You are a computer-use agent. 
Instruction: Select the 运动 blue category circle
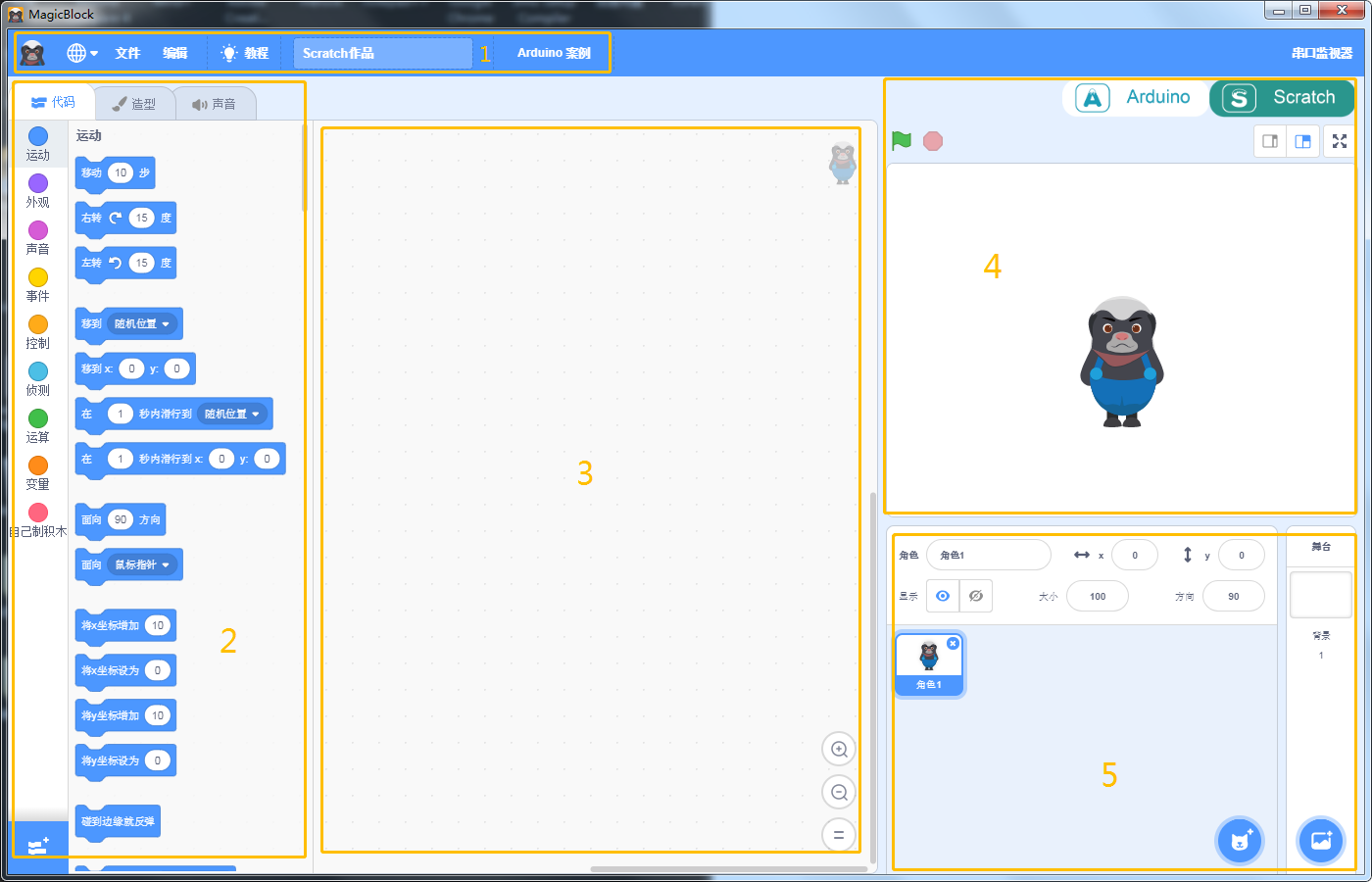point(38,136)
